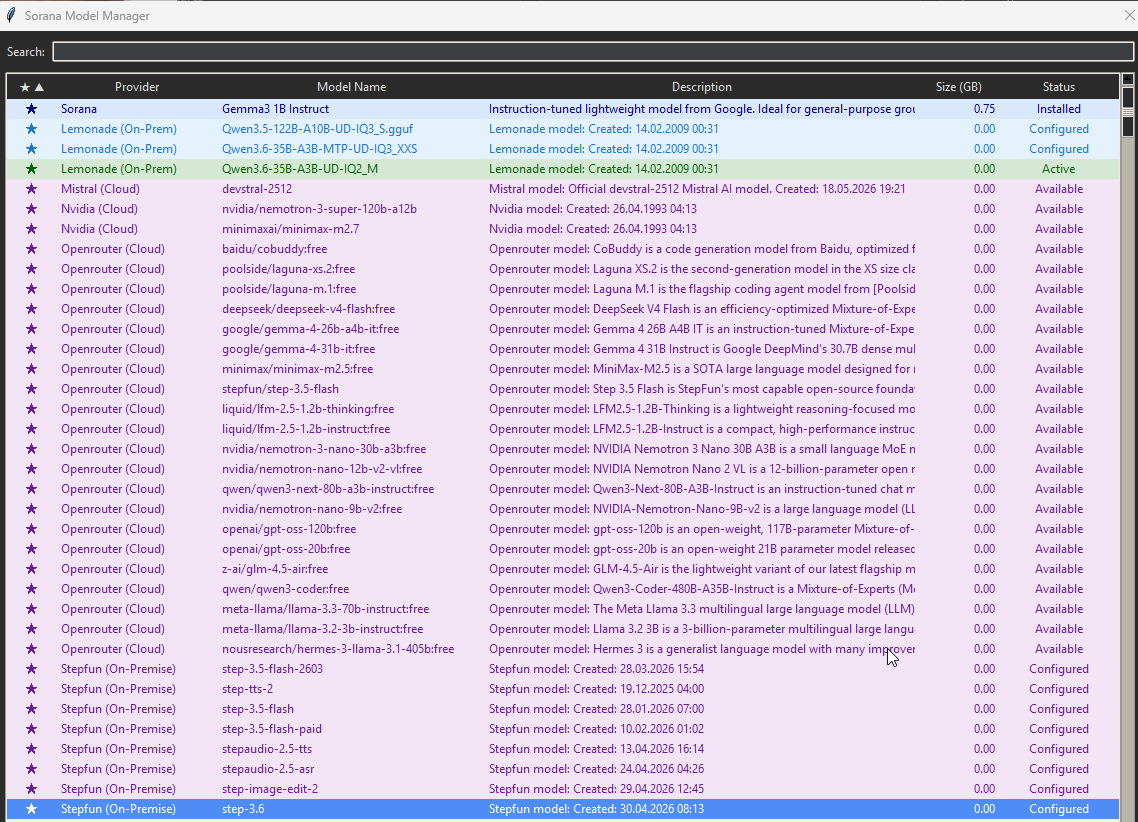
Task: Click description 'Stepfun model: Created: 28.01.2026 07:00'
Action: pyautogui.click(x=596, y=709)
